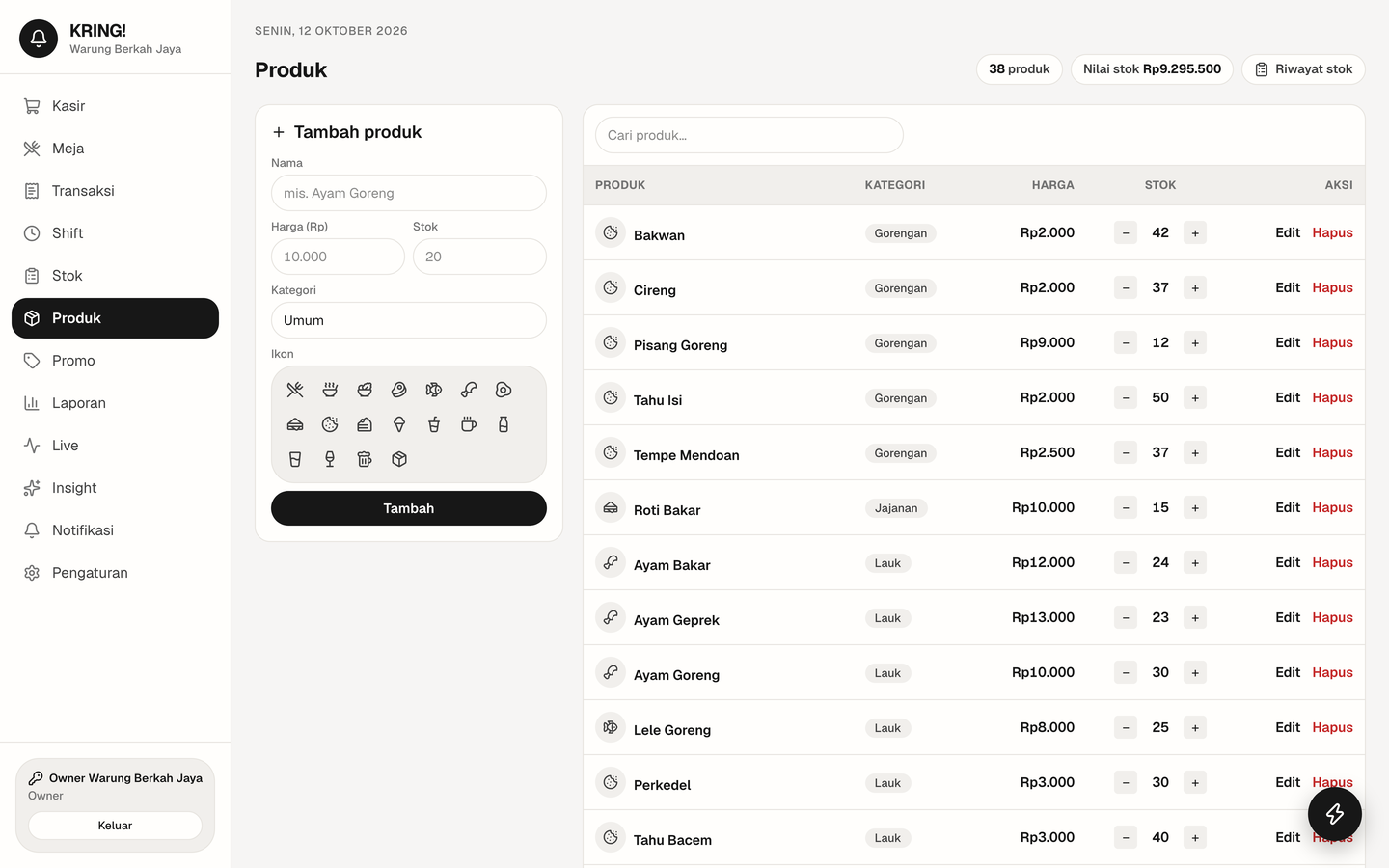Choose the steak meat icon
This screenshot has width=1389, height=868.
pyautogui.click(x=399, y=390)
